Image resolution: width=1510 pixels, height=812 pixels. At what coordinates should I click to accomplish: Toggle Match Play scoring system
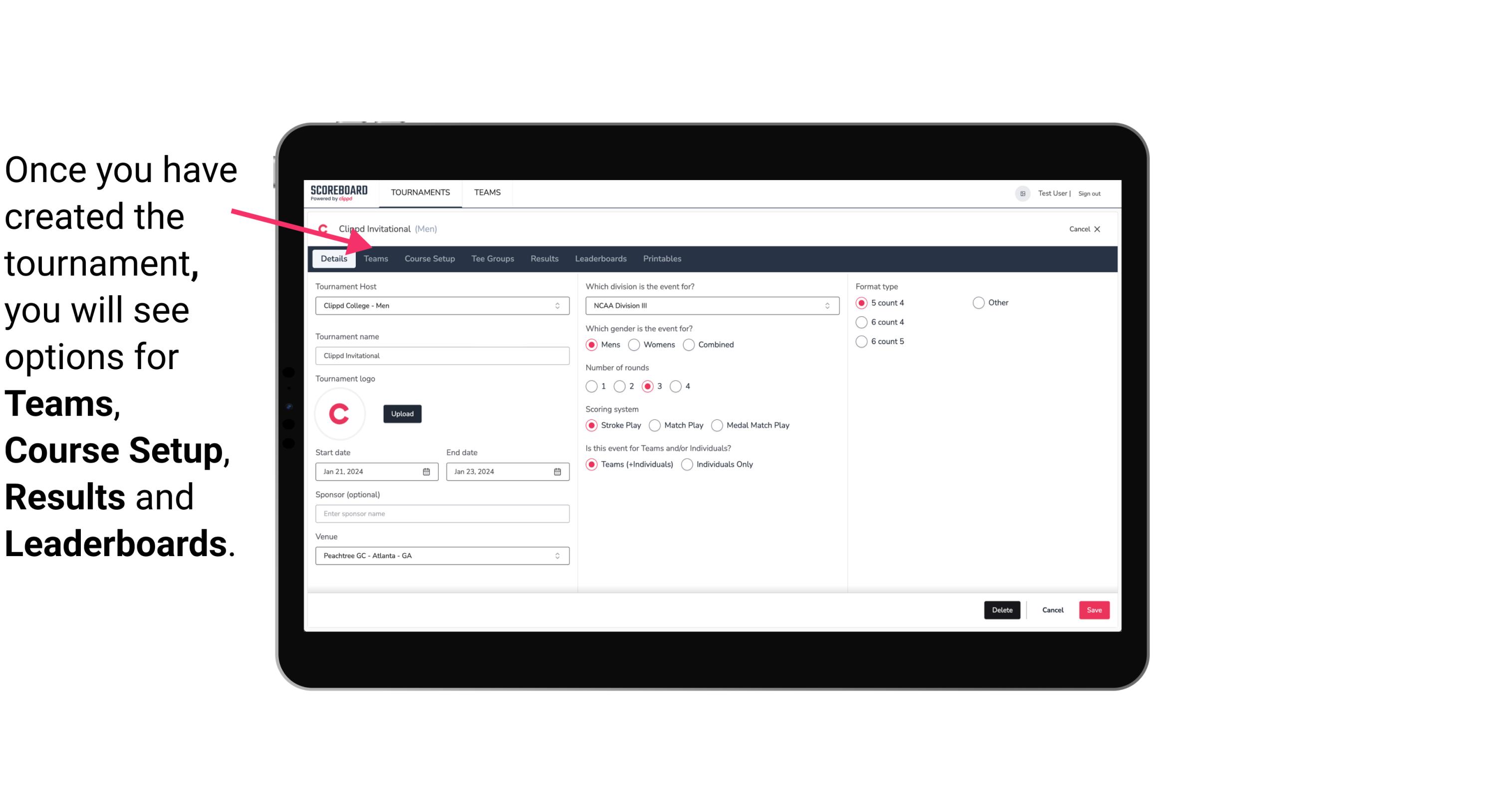point(653,425)
